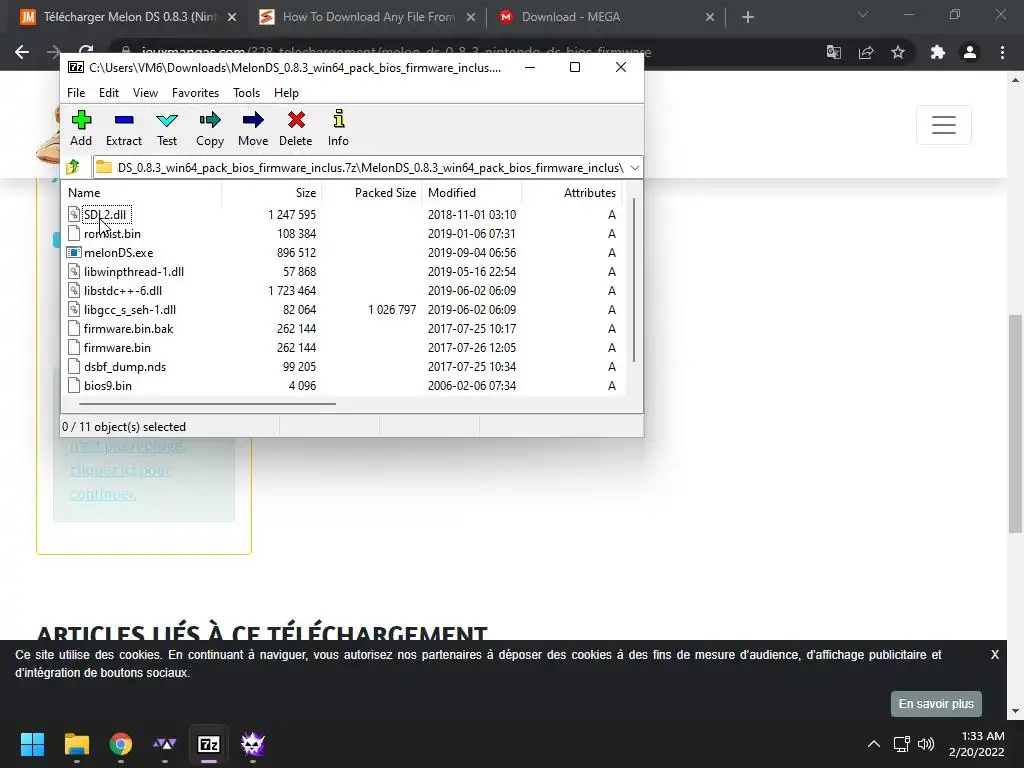Open the Info toolbar icon
Image resolution: width=1024 pixels, height=768 pixels.
click(x=338, y=128)
